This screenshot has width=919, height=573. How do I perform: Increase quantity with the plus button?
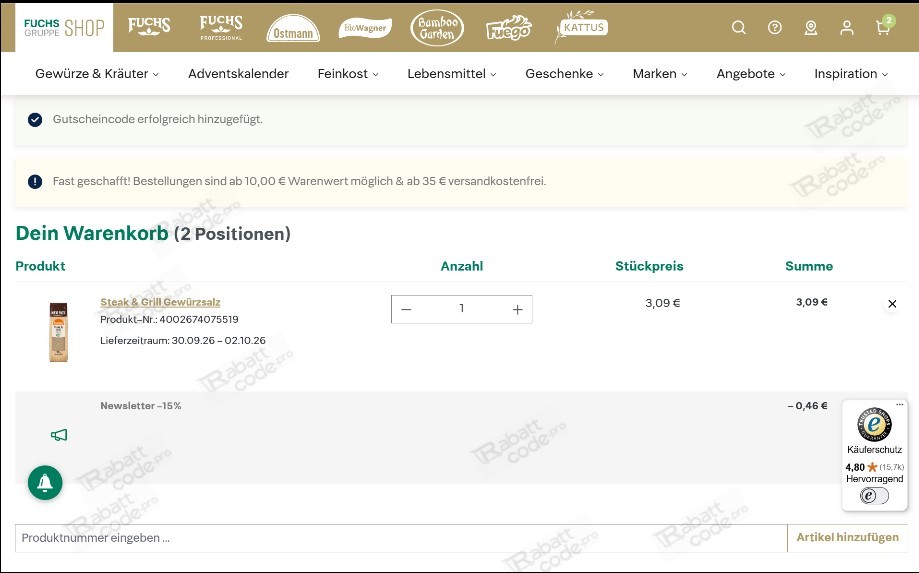click(x=518, y=309)
